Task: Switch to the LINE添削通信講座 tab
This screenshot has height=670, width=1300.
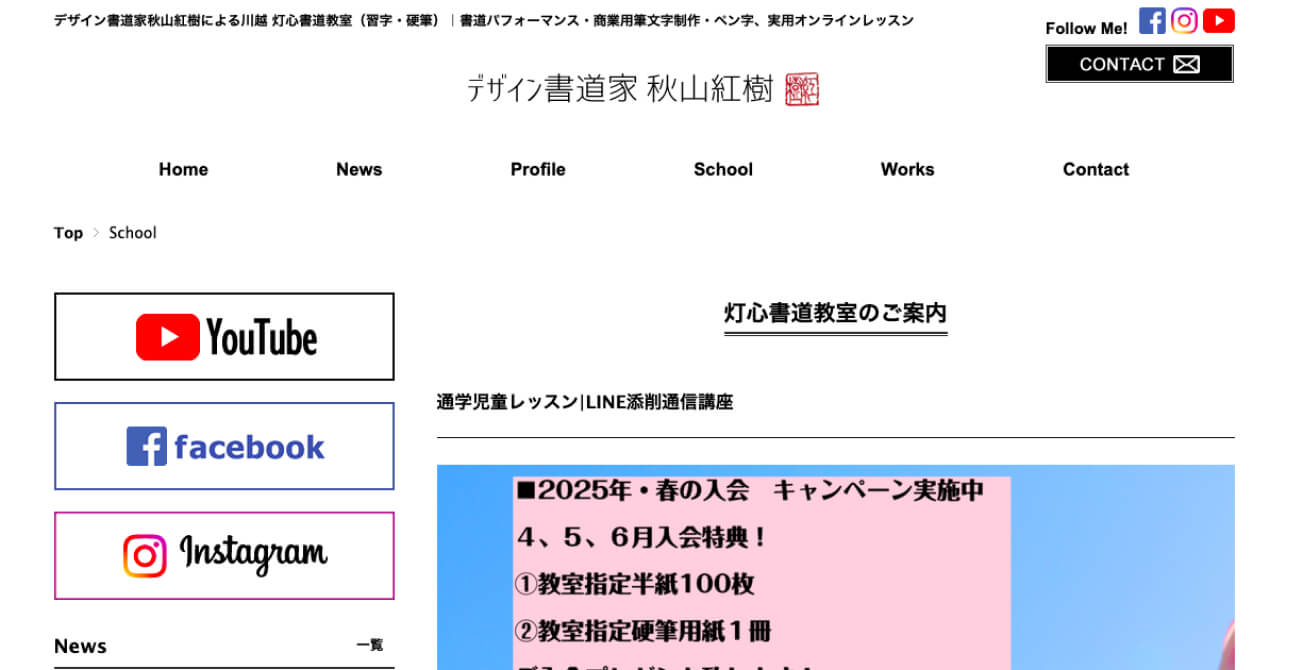Action: (659, 402)
